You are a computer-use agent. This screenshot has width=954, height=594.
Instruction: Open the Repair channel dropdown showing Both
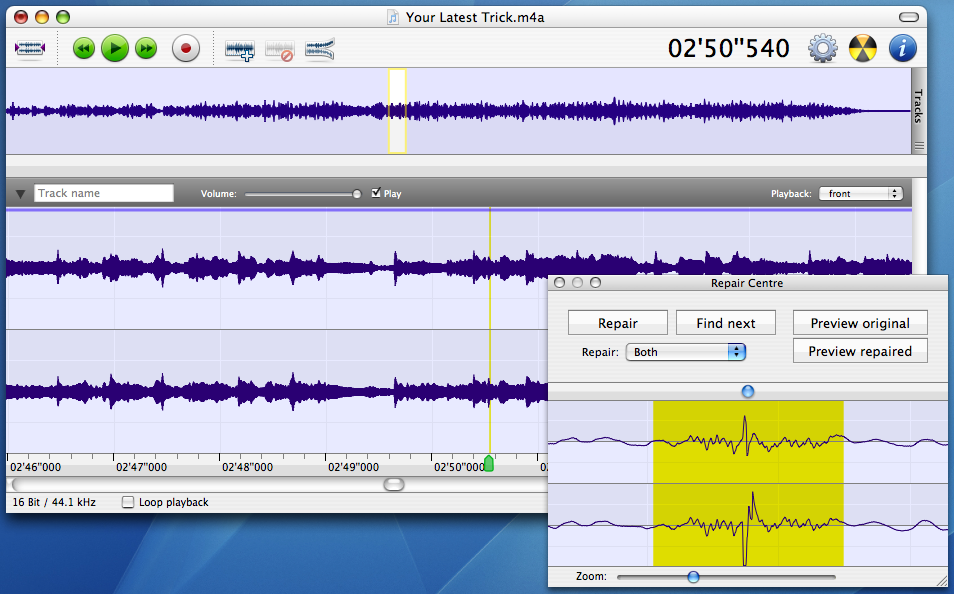[686, 352]
